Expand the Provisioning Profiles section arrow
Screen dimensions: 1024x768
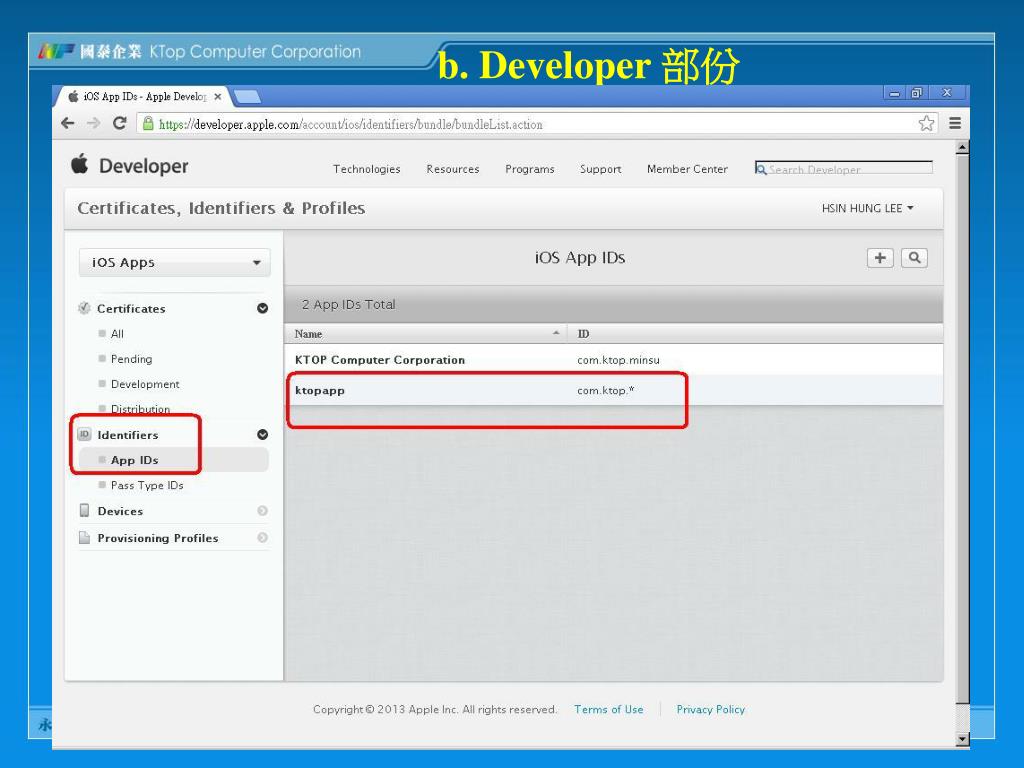pos(263,537)
